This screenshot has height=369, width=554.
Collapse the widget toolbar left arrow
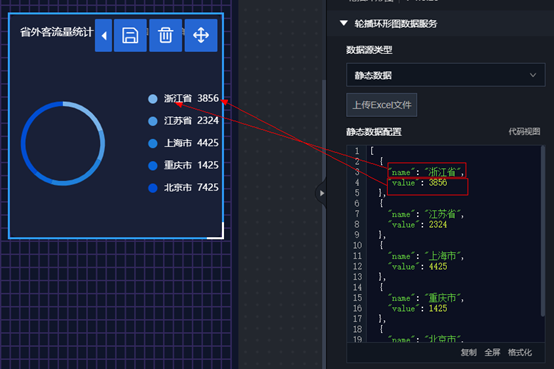[x=104, y=35]
